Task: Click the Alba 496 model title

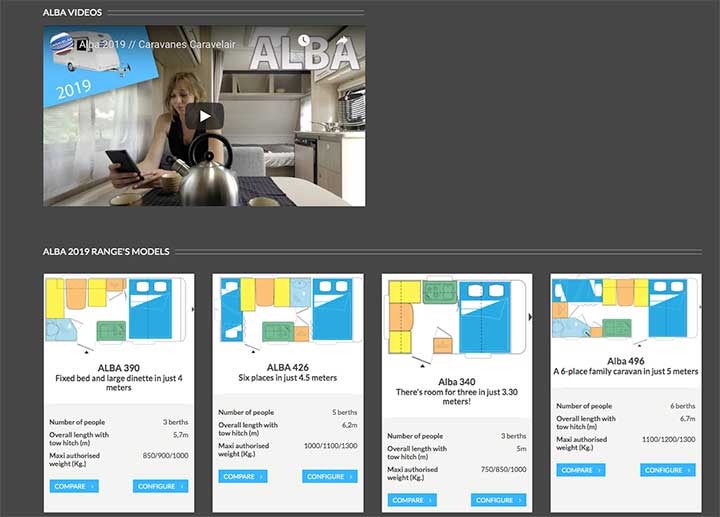Action: click(625, 361)
